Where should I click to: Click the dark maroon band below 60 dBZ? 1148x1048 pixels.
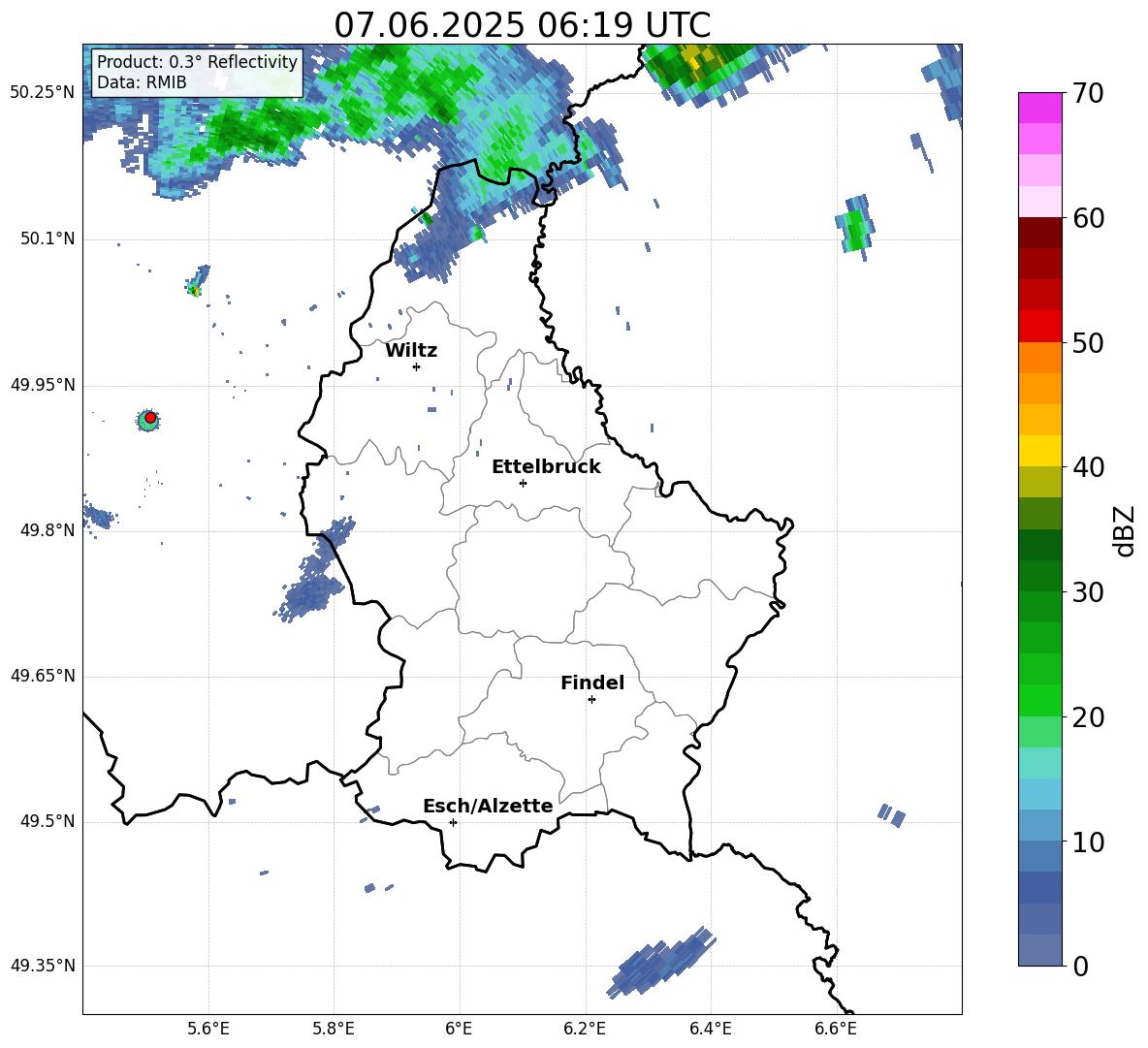coord(1039,233)
